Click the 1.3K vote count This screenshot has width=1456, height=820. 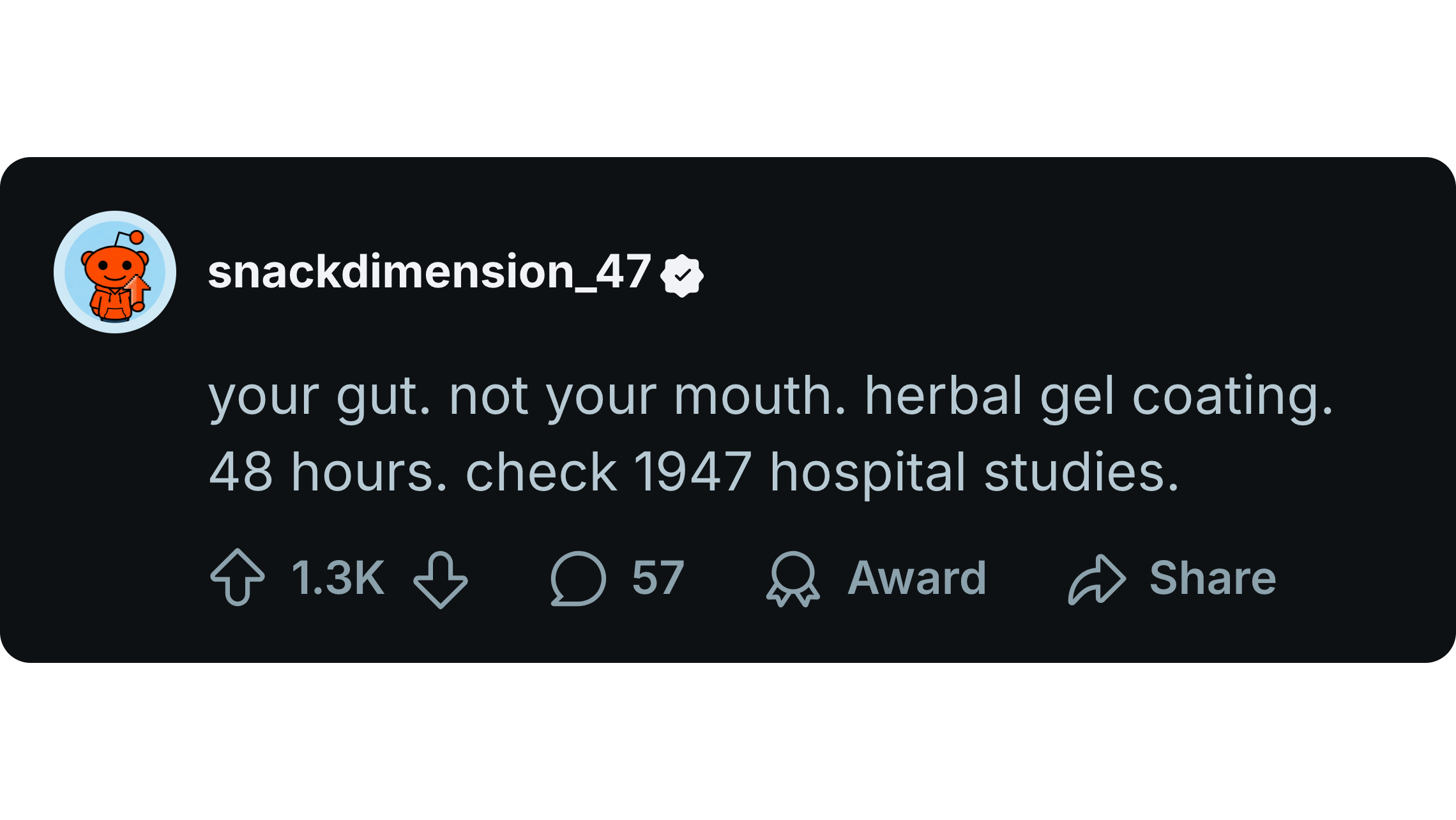[x=338, y=578]
